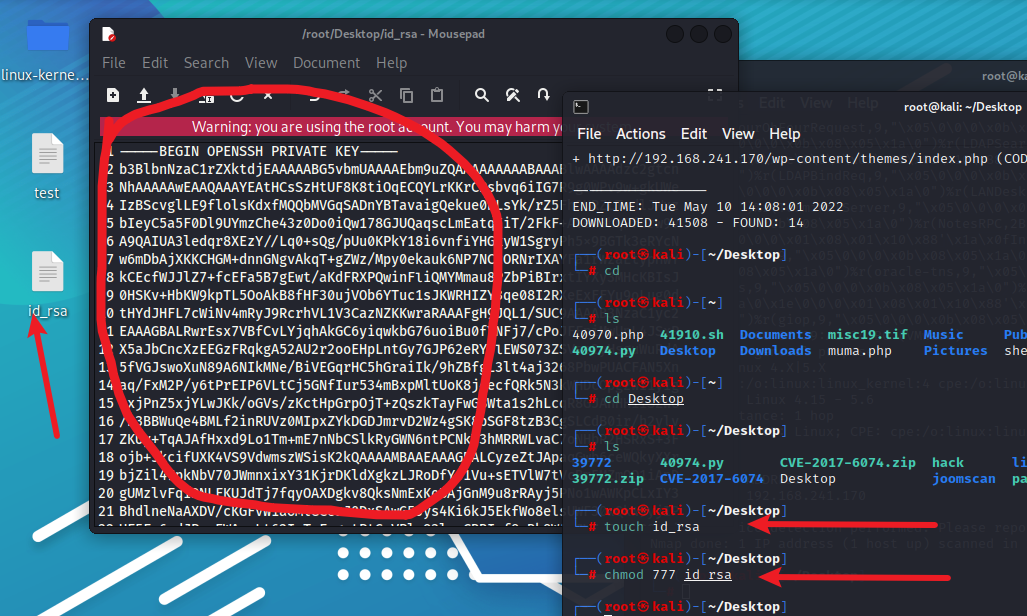Open the terminal's Edit menu
This screenshot has width=1027, height=616.
coord(694,134)
